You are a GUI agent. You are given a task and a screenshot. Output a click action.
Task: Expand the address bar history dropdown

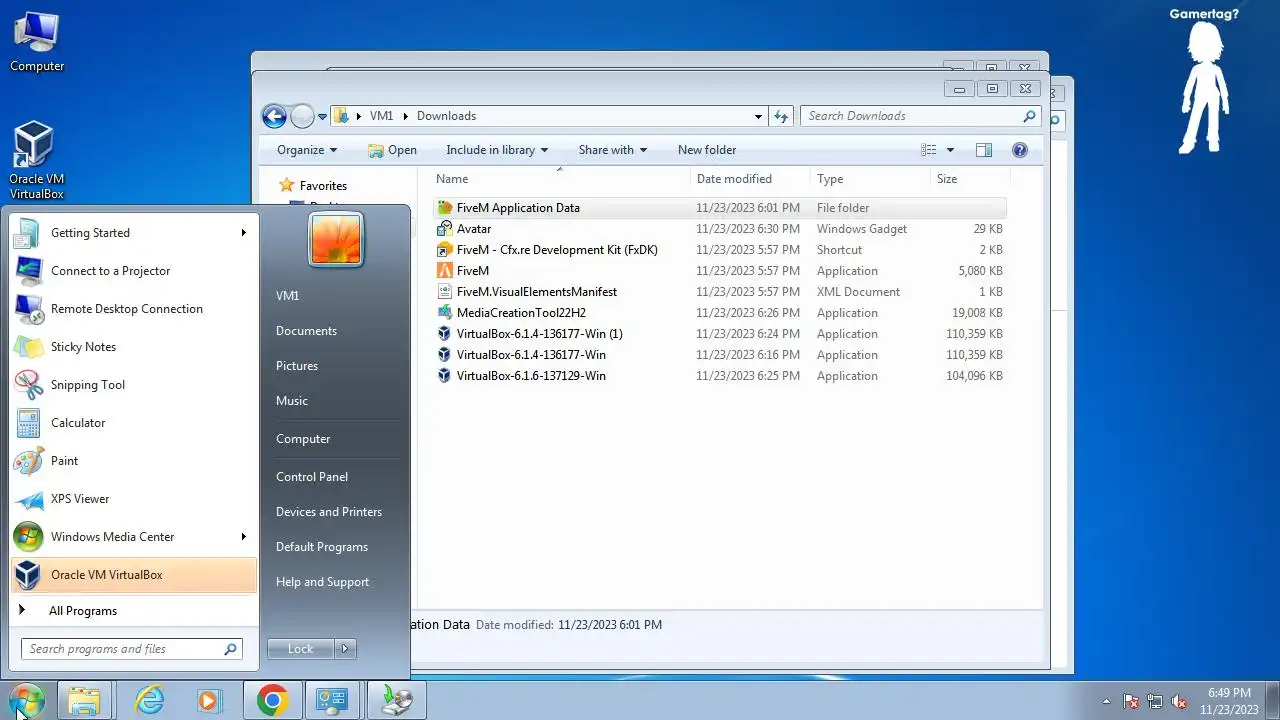tap(758, 116)
